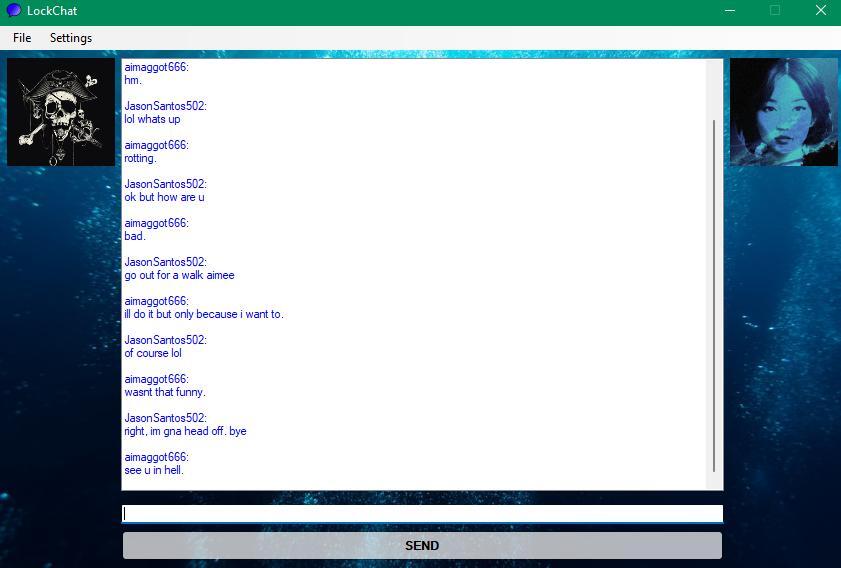Click the maximize window button
Viewport: 841px width, 568px height.
pos(775,11)
